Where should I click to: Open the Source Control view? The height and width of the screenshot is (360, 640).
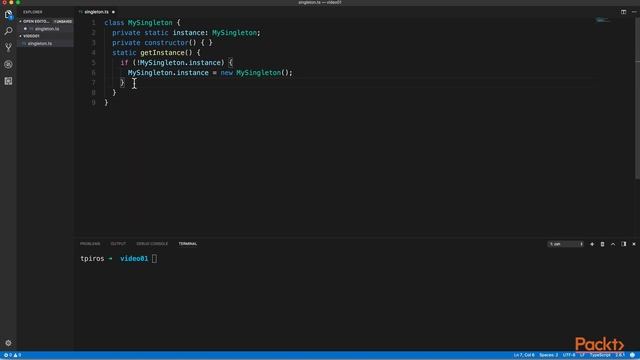click(9, 48)
